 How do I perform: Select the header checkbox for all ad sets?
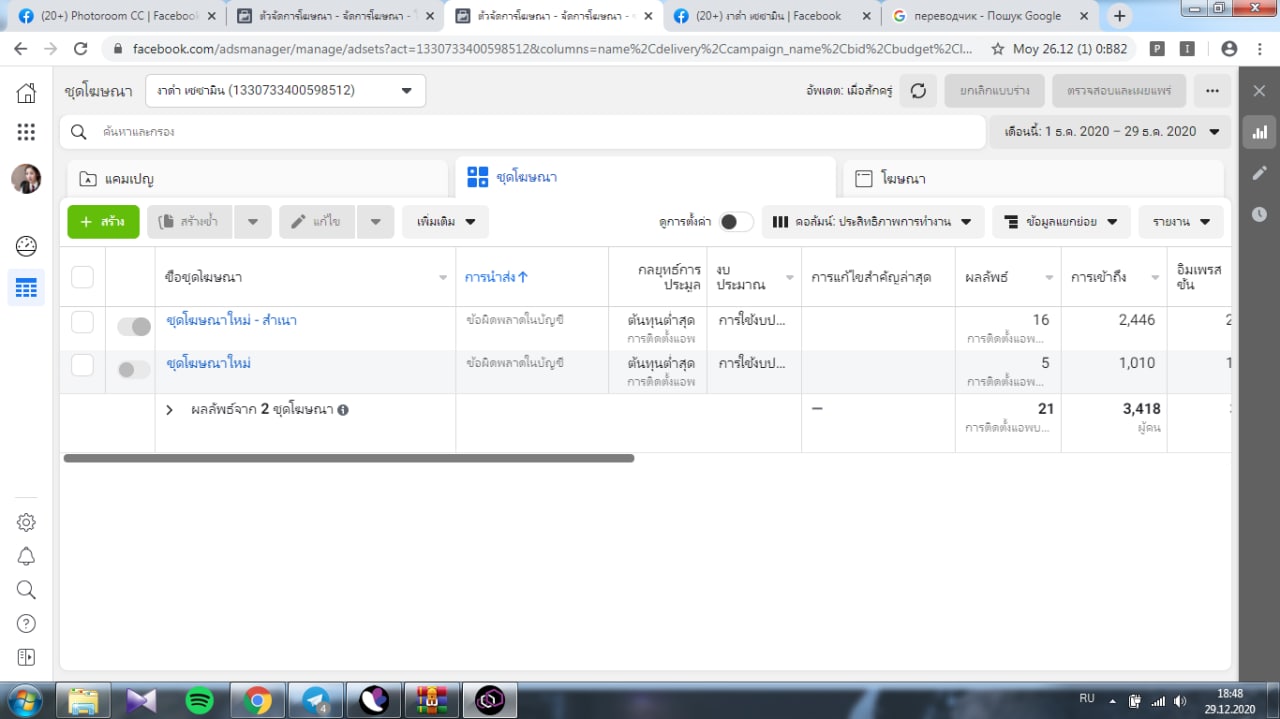[x=82, y=277]
